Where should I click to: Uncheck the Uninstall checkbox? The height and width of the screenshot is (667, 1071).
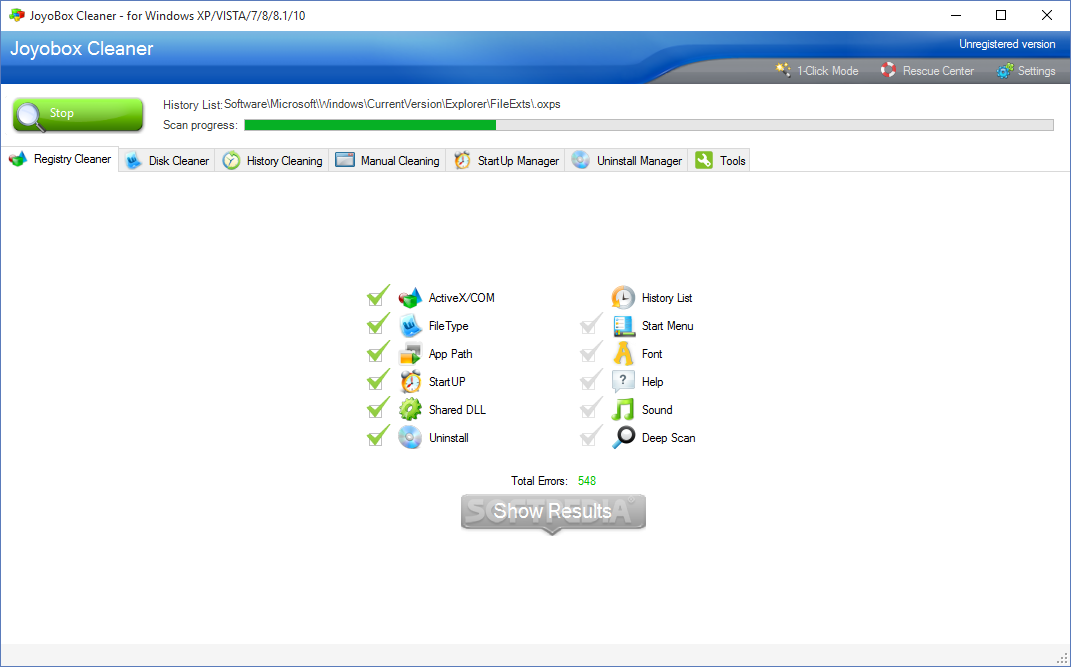pyautogui.click(x=377, y=437)
